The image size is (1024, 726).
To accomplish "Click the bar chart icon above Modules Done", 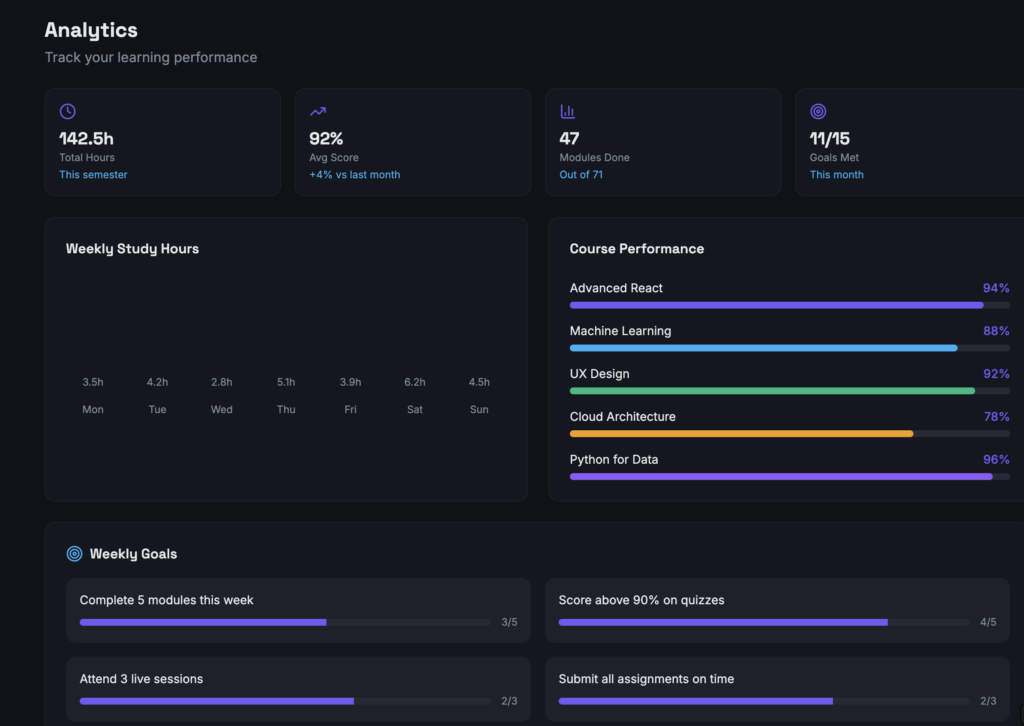I will tap(568, 112).
